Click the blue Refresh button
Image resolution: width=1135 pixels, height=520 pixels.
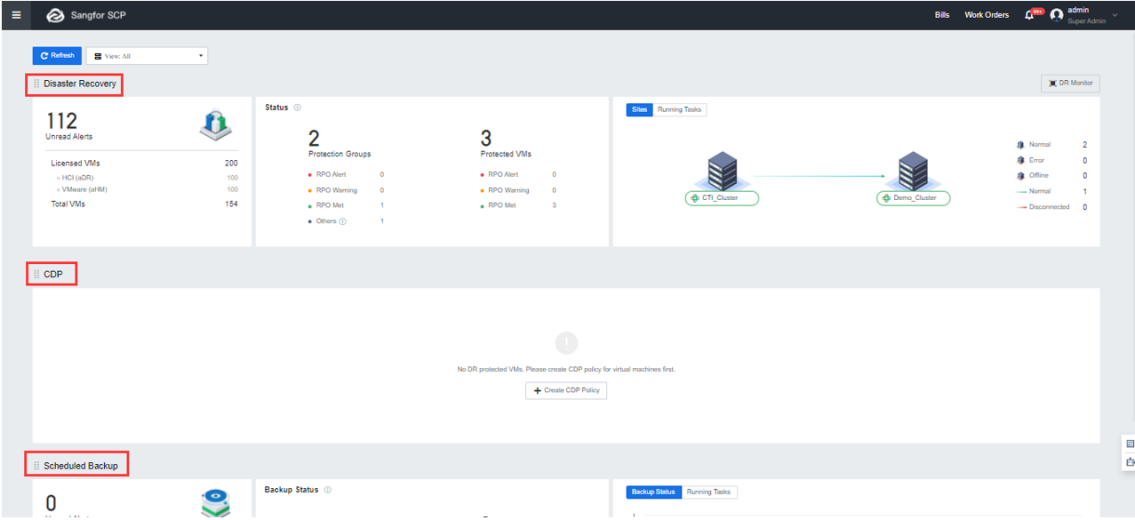point(57,56)
